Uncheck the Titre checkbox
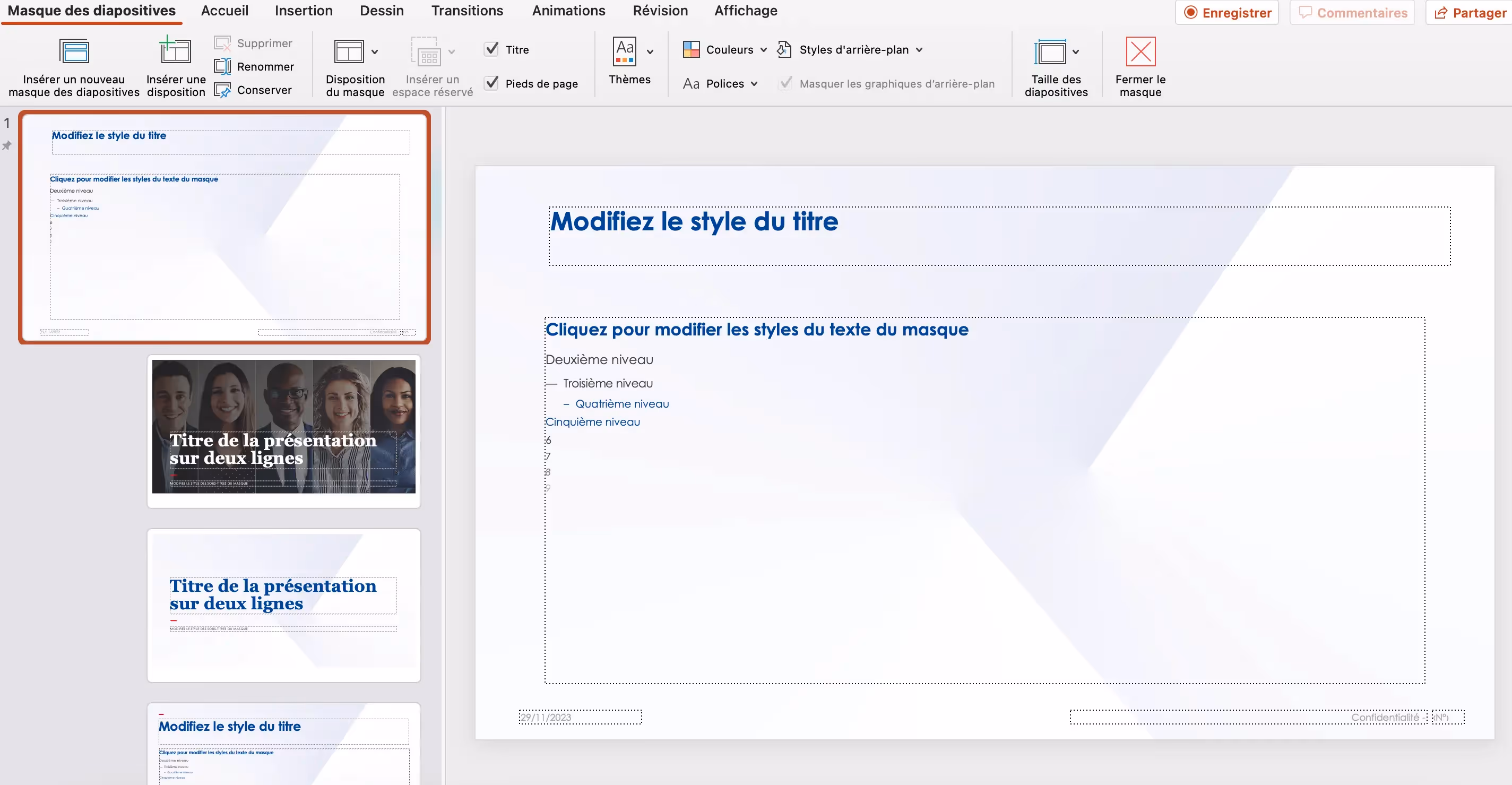 [492, 49]
